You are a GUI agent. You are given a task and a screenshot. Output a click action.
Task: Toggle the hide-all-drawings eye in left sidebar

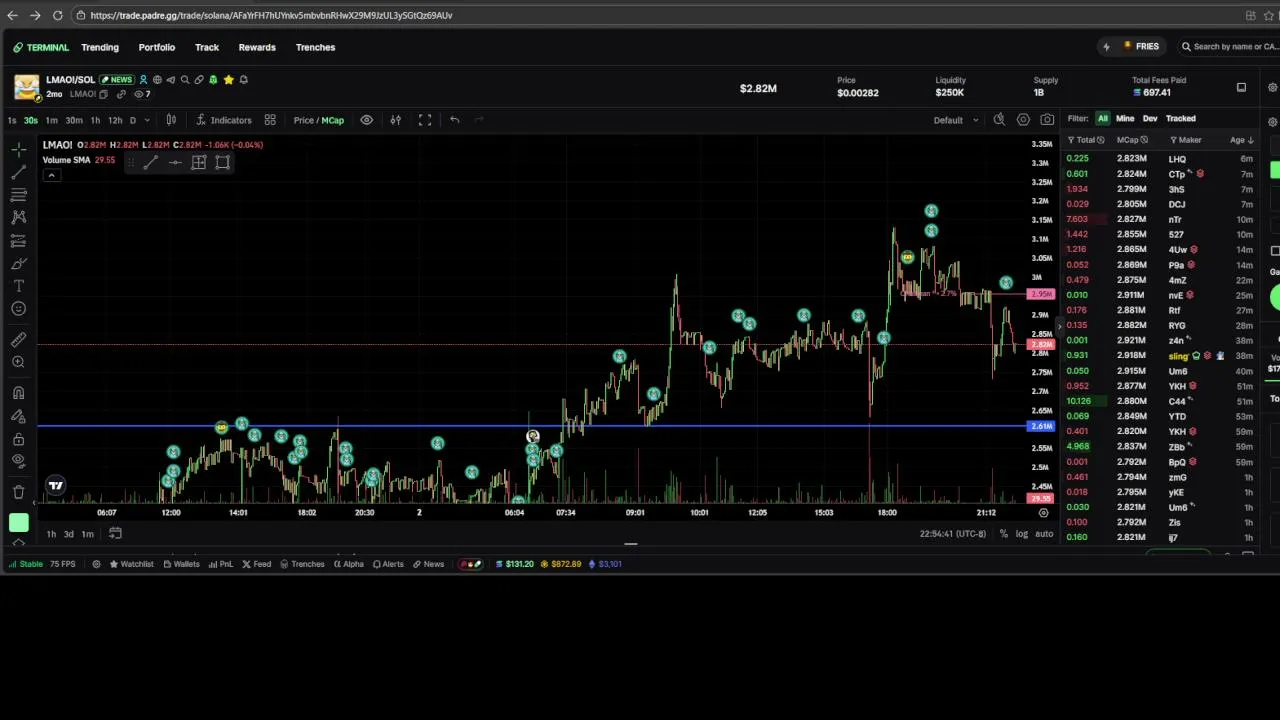pyautogui.click(x=18, y=461)
